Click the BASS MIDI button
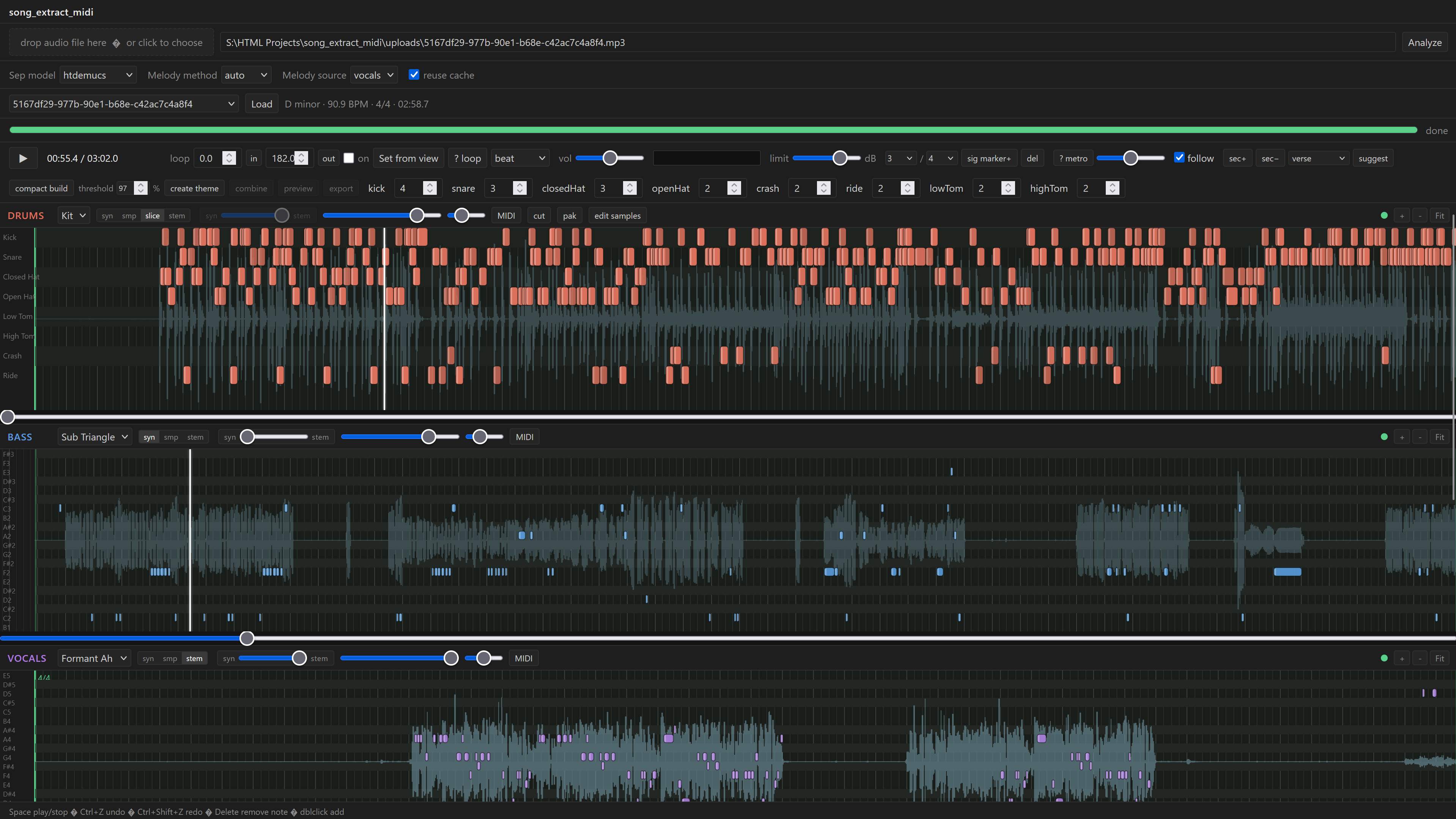 pos(524,437)
